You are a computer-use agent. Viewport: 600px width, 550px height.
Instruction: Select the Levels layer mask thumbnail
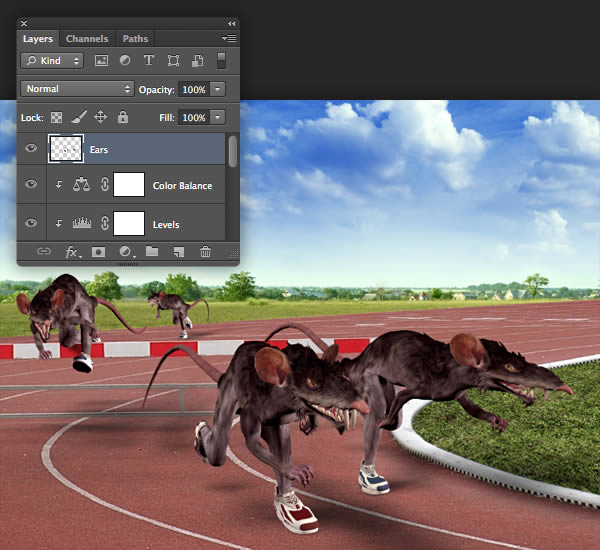[x=129, y=223]
